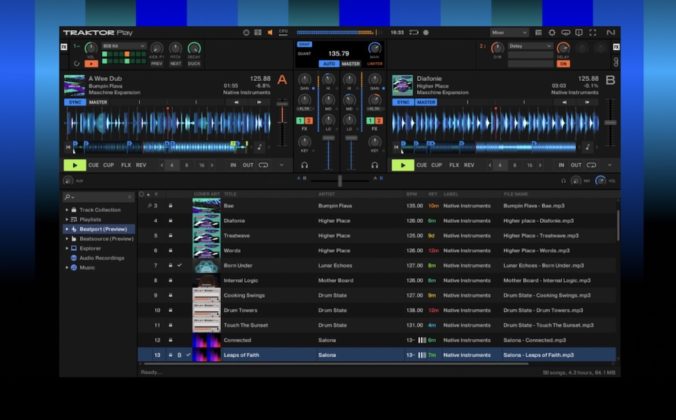Click the Audio Recordings icon in the sidebar

point(73,258)
